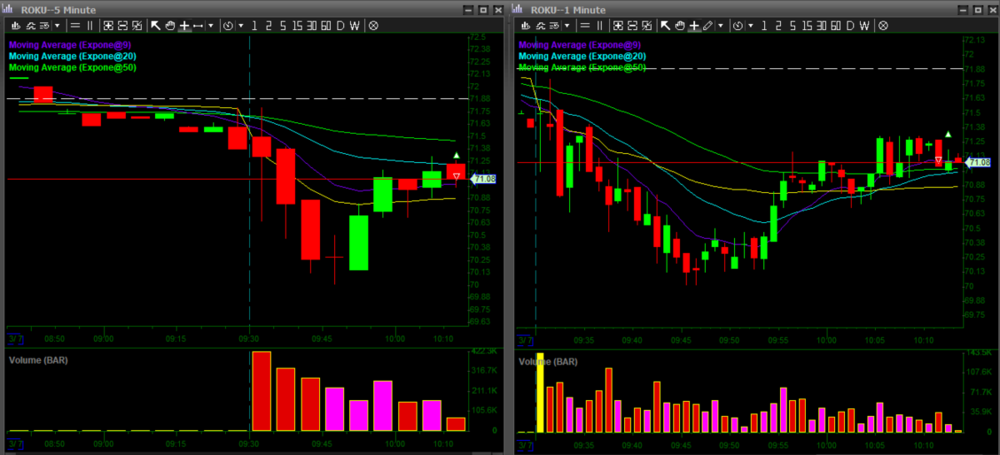Toggle Moving Average (Expone@50) in 5 Minute chart
Viewport: 1000px width, 455px height.
tap(72, 68)
